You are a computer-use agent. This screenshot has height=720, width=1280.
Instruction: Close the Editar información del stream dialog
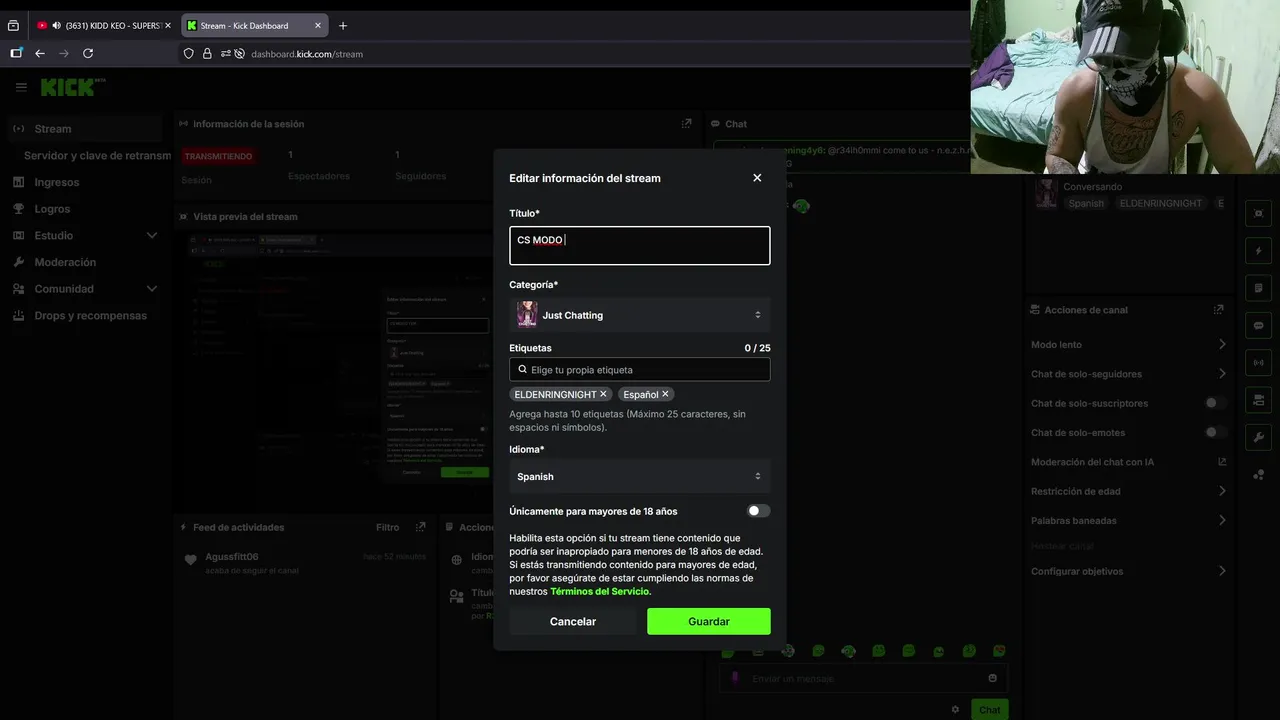(757, 178)
